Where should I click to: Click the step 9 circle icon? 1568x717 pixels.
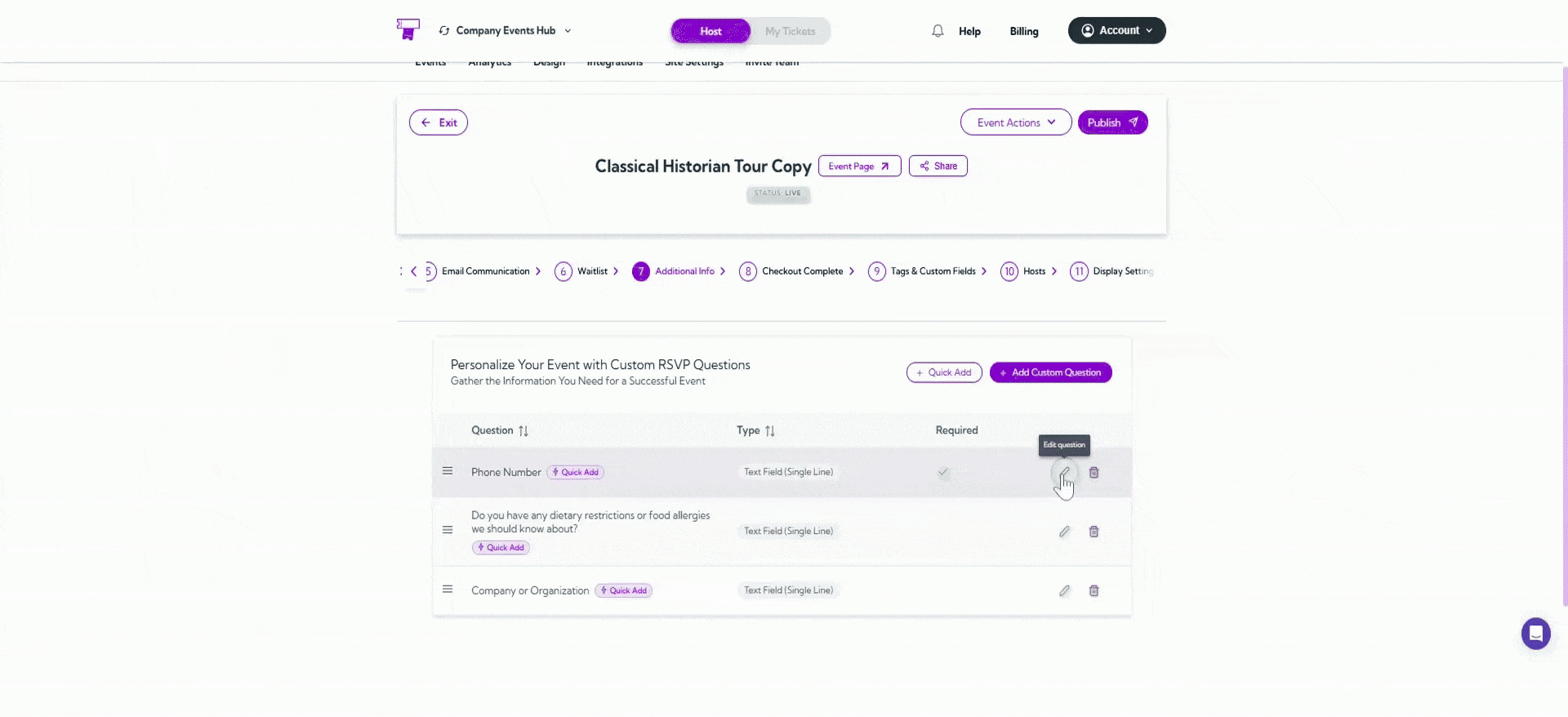(x=877, y=271)
